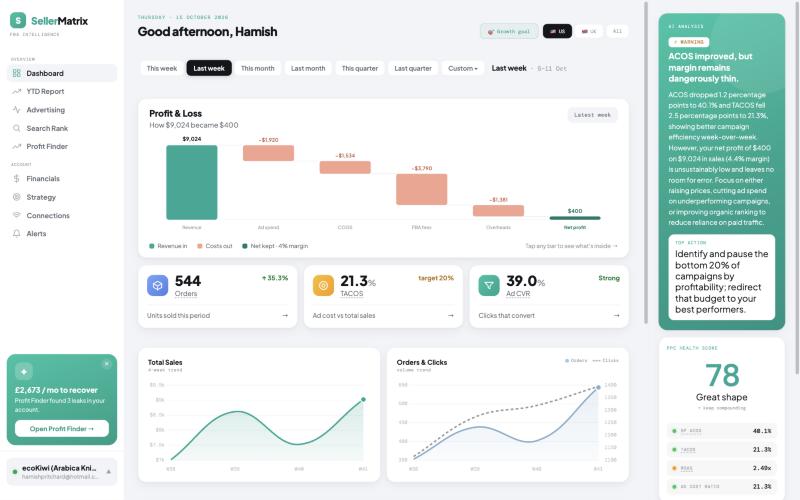800x500 pixels.
Task: Switch marketplace to US
Action: (557, 31)
